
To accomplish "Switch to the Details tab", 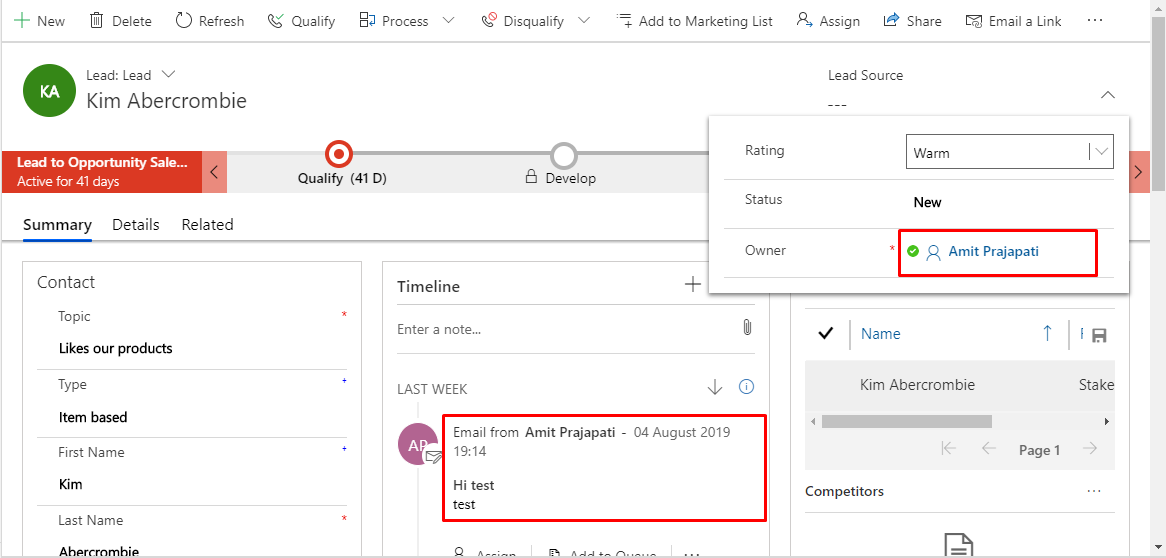I will [x=136, y=225].
